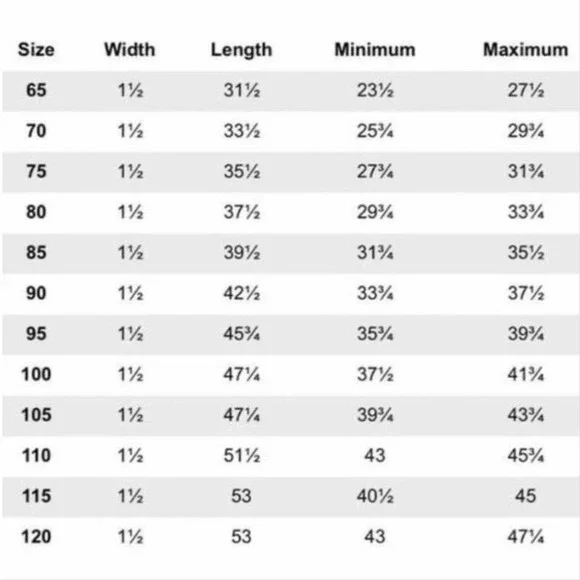This screenshot has width=580, height=580.
Task: Click the Size column header
Action: (36, 50)
